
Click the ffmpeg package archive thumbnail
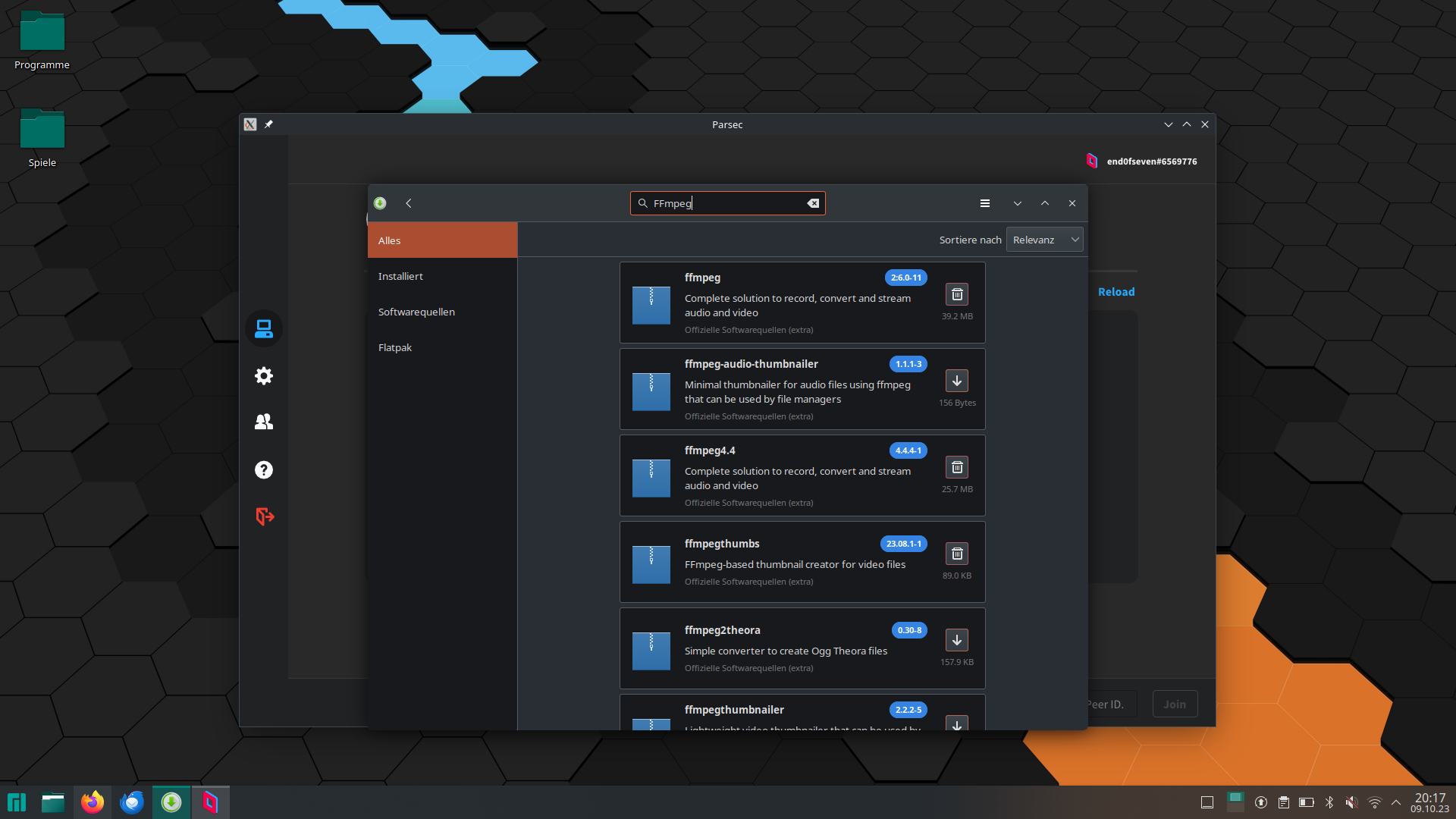click(651, 305)
